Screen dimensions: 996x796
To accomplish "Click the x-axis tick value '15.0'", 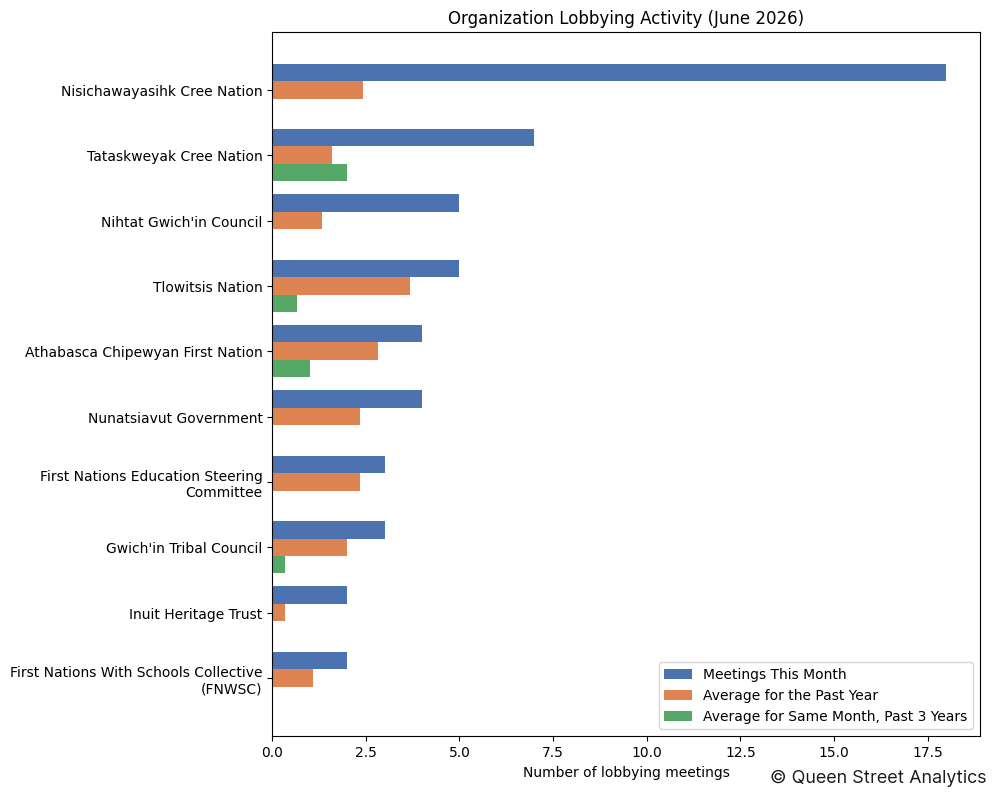I will tap(834, 752).
